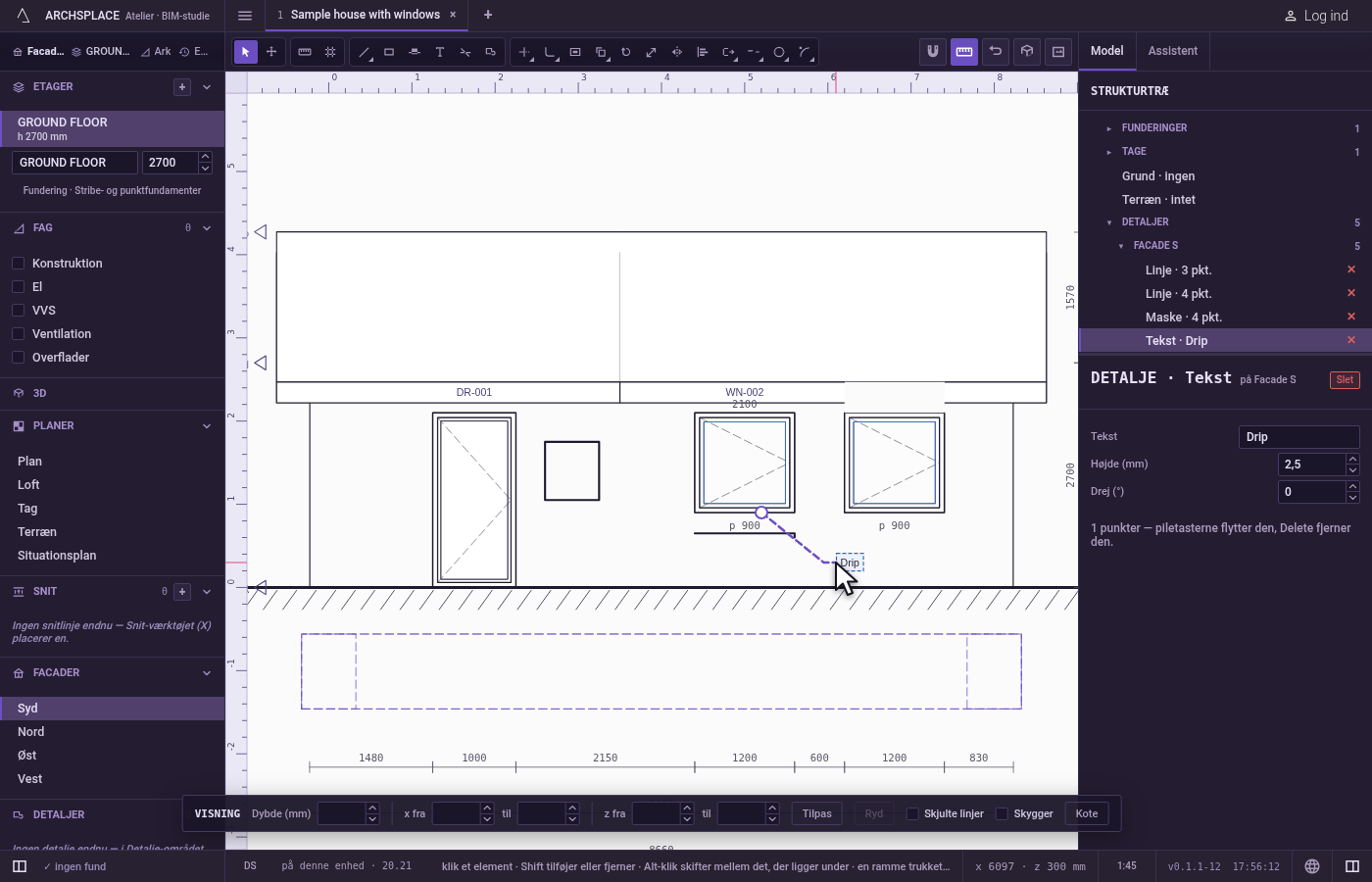Choose the Text tool in toolbar
This screenshot has width=1372, height=882.
[440, 52]
